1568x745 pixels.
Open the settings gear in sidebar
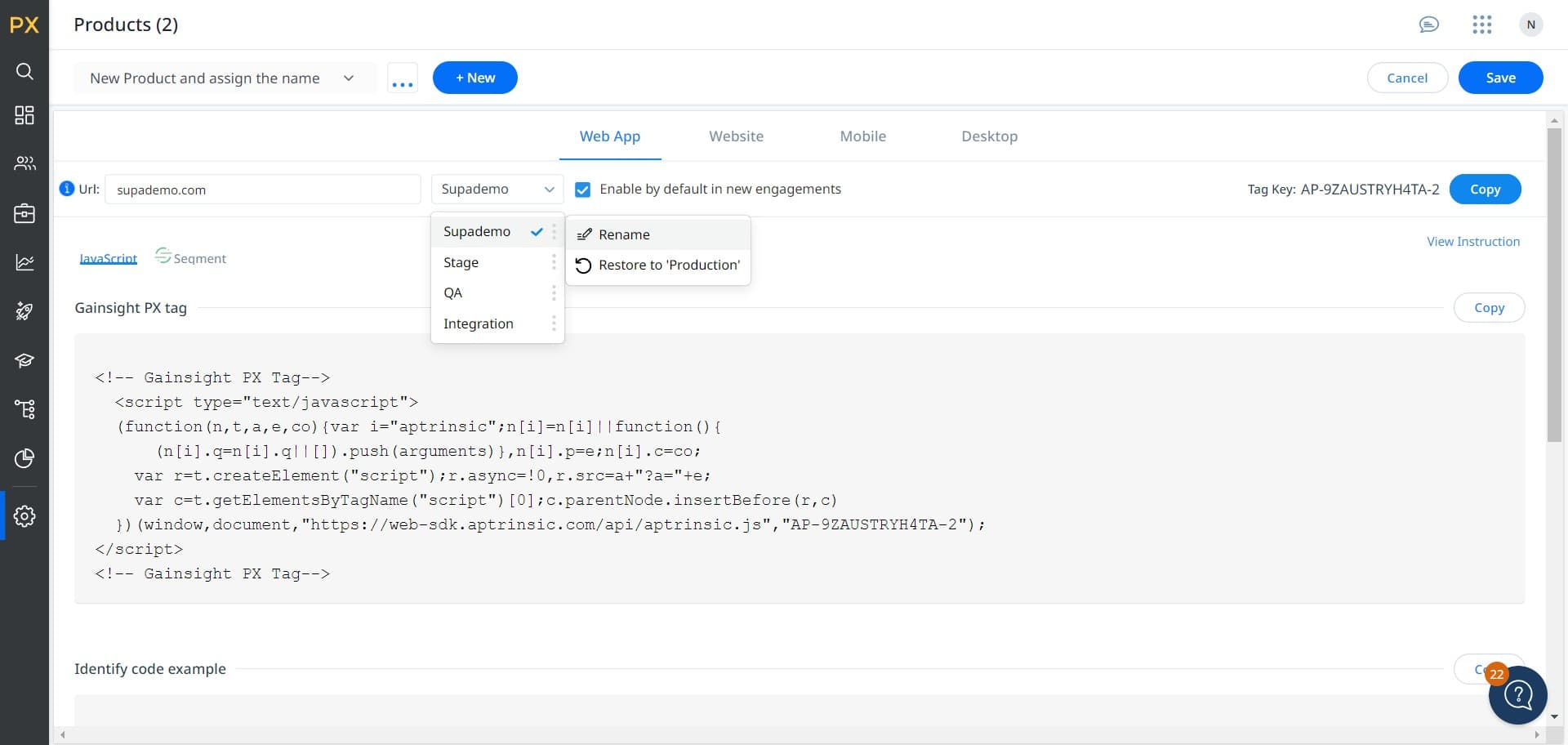tap(24, 516)
